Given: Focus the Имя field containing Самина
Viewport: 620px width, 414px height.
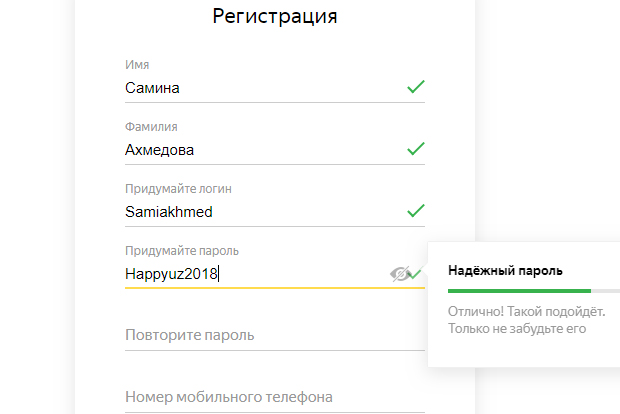Looking at the screenshot, I should click(x=260, y=88).
